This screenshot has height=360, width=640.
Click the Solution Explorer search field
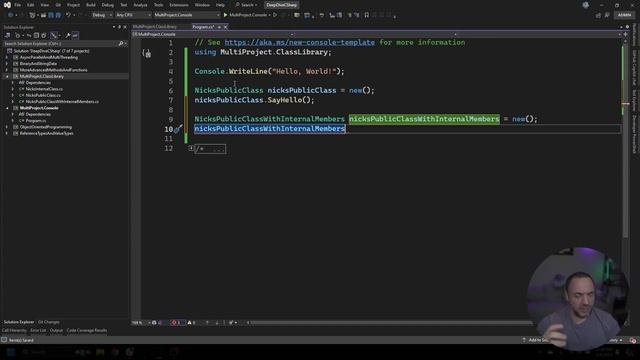click(60, 44)
